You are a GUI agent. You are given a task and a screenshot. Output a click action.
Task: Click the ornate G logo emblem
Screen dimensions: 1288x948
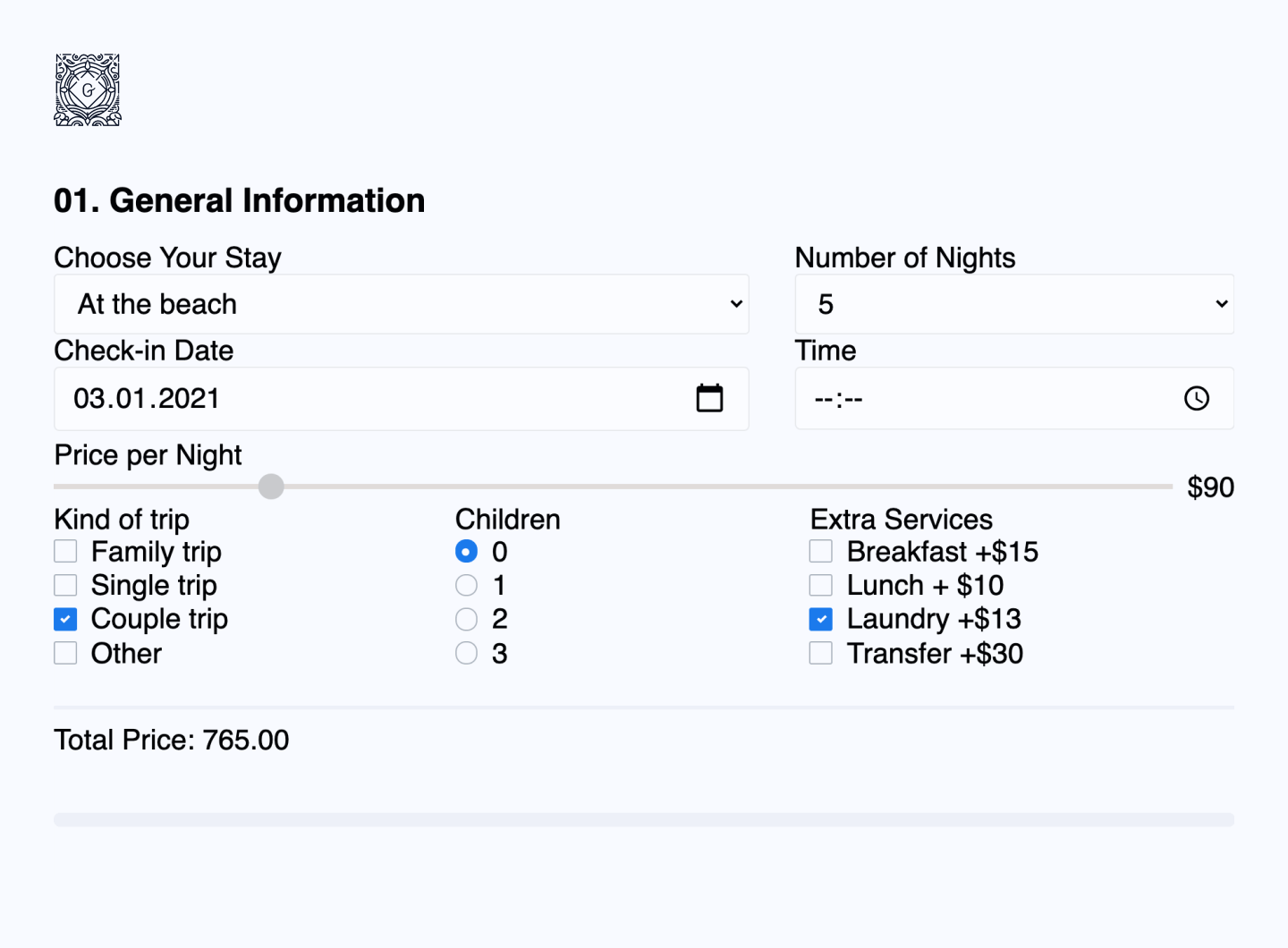(x=88, y=89)
